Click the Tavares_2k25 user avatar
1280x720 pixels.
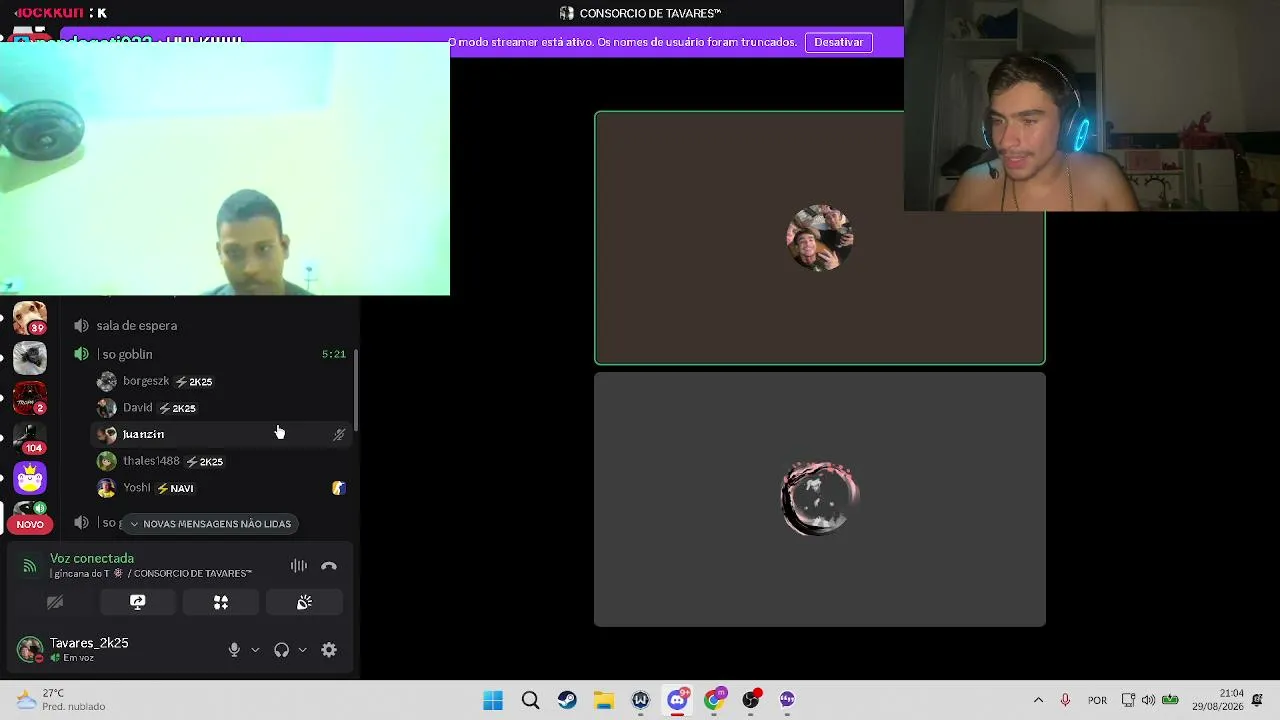[x=30, y=650]
